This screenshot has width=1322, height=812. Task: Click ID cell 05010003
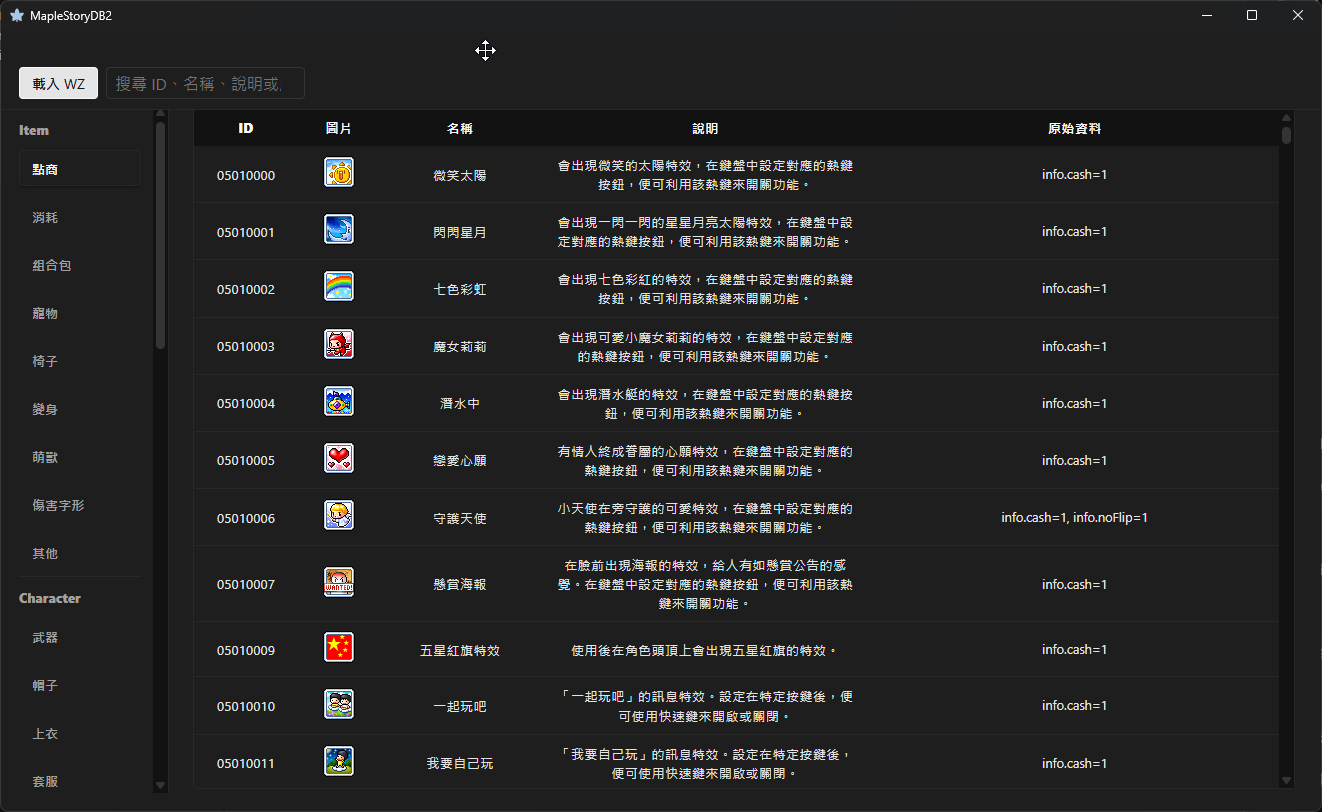pyautogui.click(x=246, y=347)
